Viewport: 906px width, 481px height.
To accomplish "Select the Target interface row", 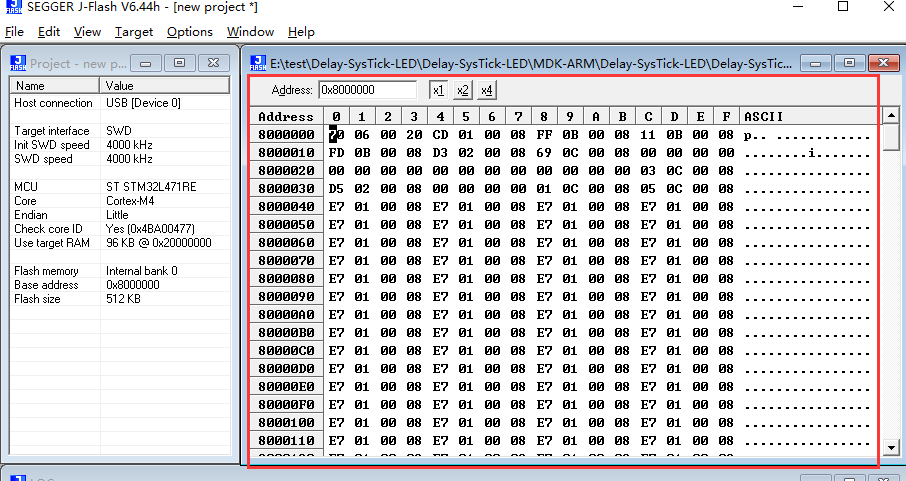I will (x=120, y=131).
